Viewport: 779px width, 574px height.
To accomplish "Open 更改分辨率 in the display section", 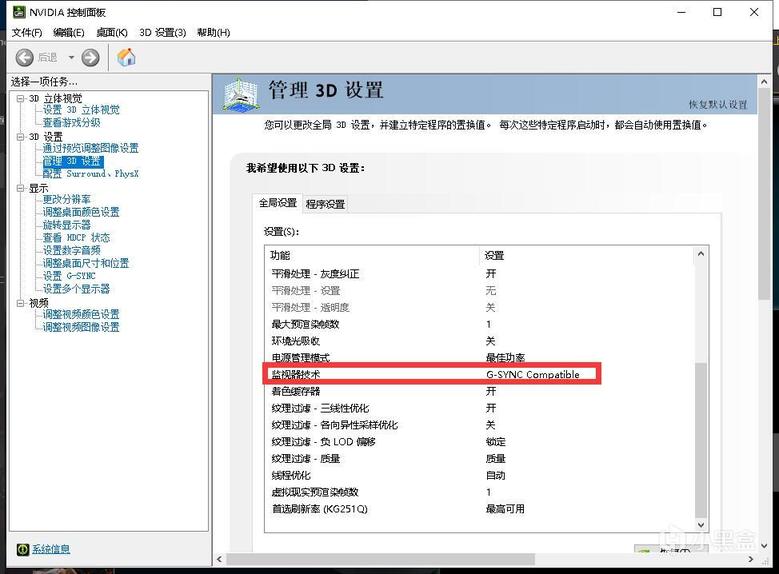I will (67, 199).
